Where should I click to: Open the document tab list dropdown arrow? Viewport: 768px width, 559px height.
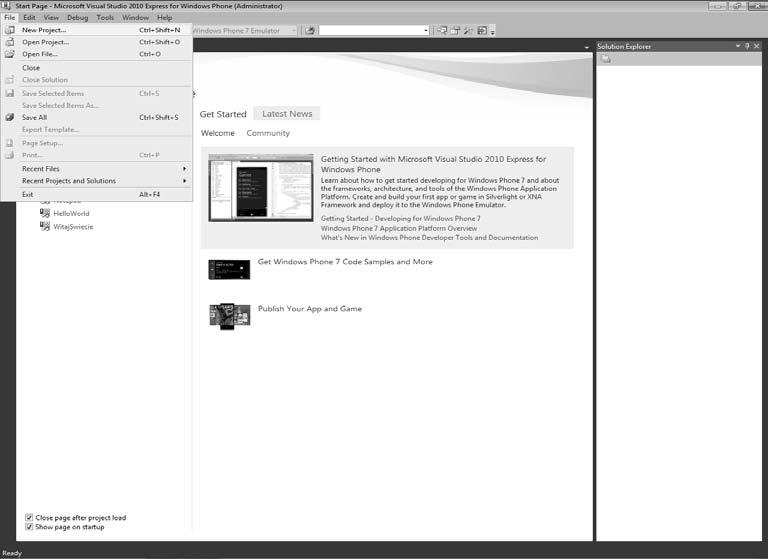pyautogui.click(x=586, y=48)
